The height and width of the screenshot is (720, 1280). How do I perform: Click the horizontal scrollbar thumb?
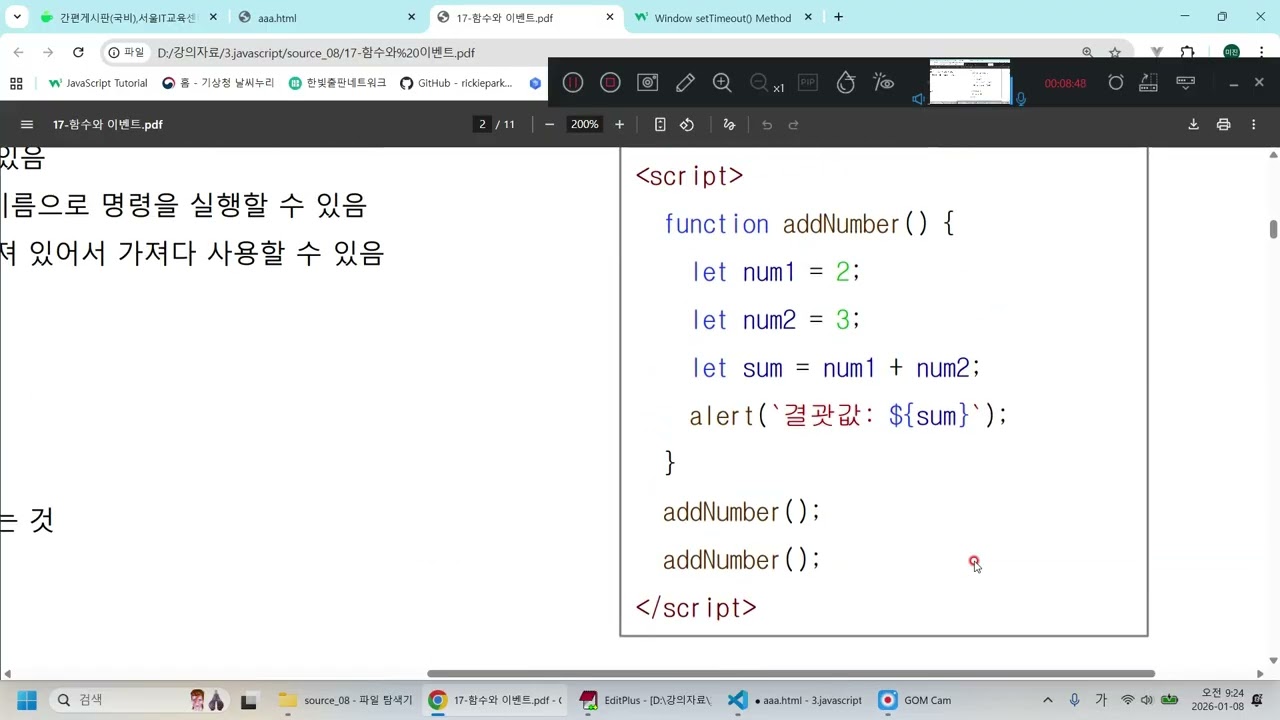coord(791,674)
